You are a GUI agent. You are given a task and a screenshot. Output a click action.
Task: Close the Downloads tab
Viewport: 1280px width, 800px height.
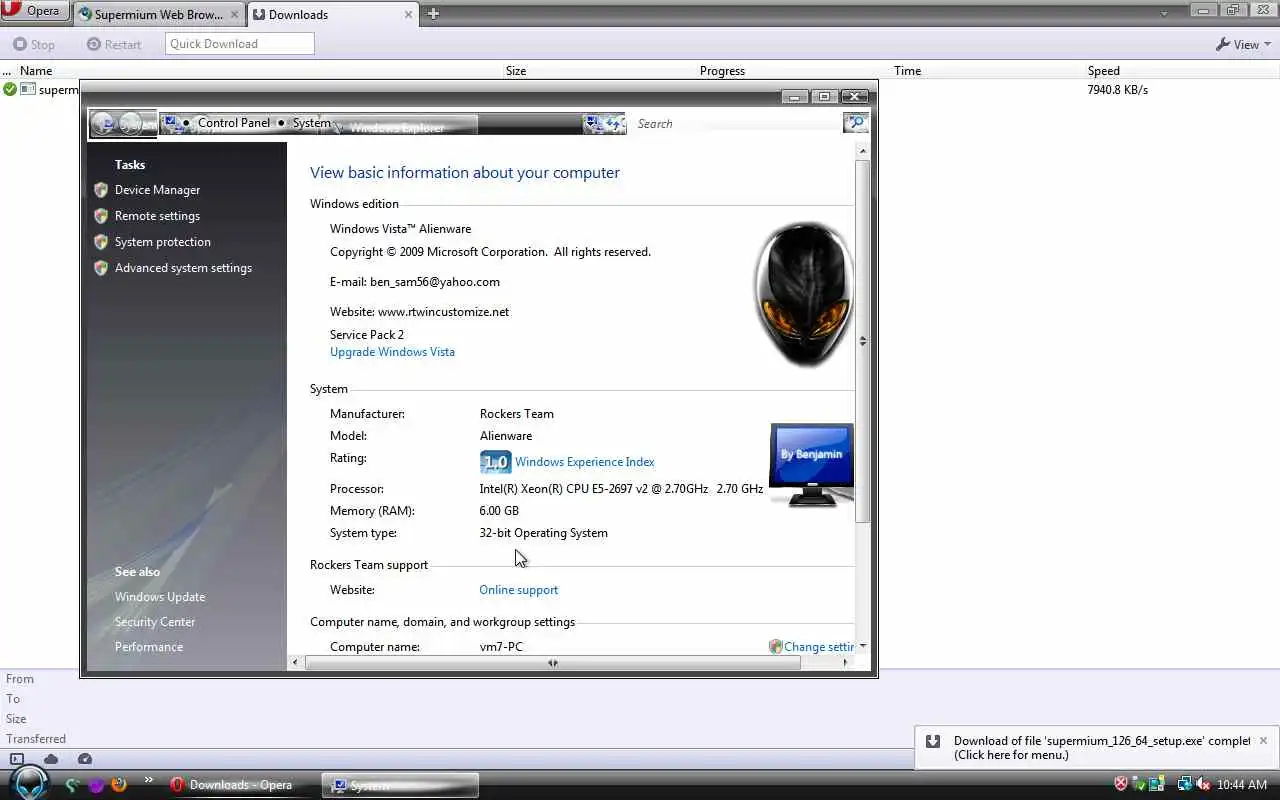tap(409, 14)
